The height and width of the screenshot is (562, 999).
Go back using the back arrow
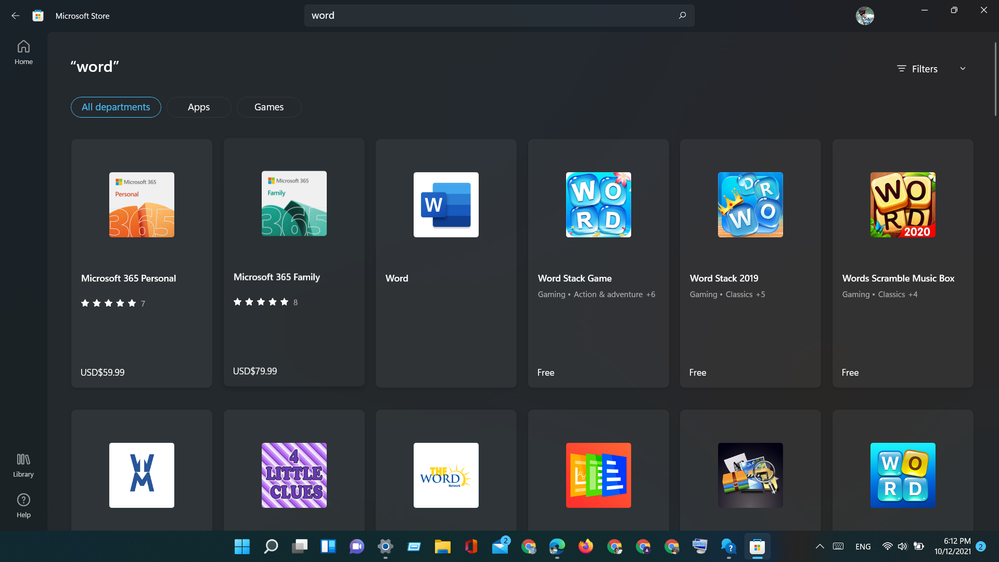coord(15,16)
